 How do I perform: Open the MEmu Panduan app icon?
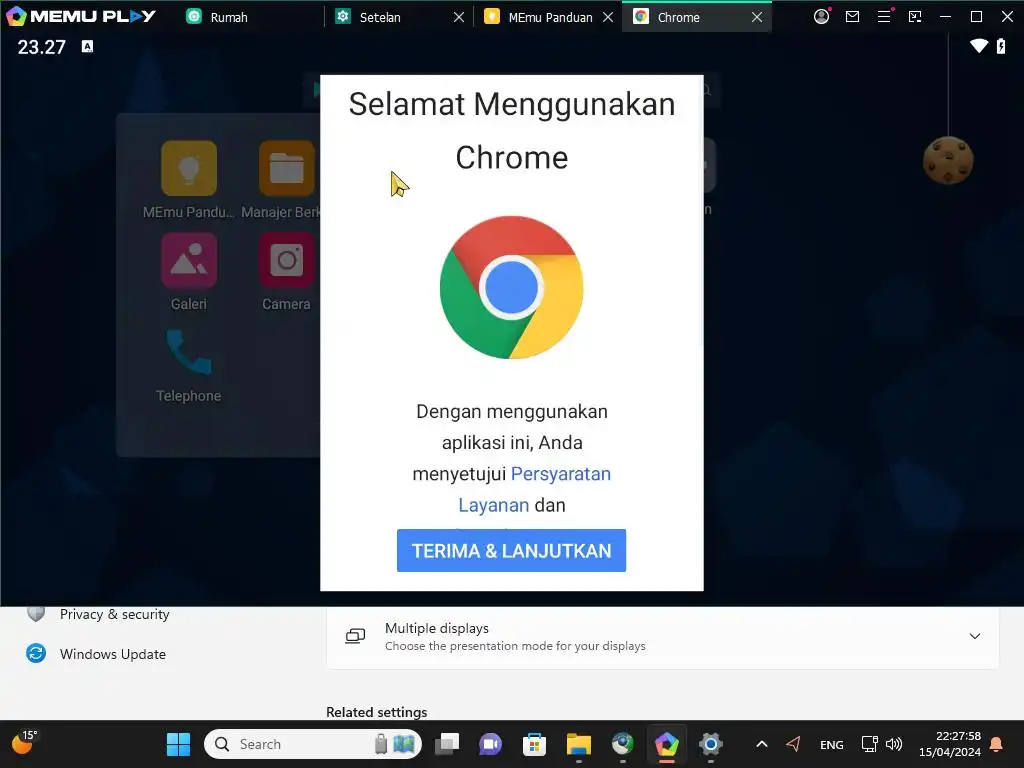[189, 168]
